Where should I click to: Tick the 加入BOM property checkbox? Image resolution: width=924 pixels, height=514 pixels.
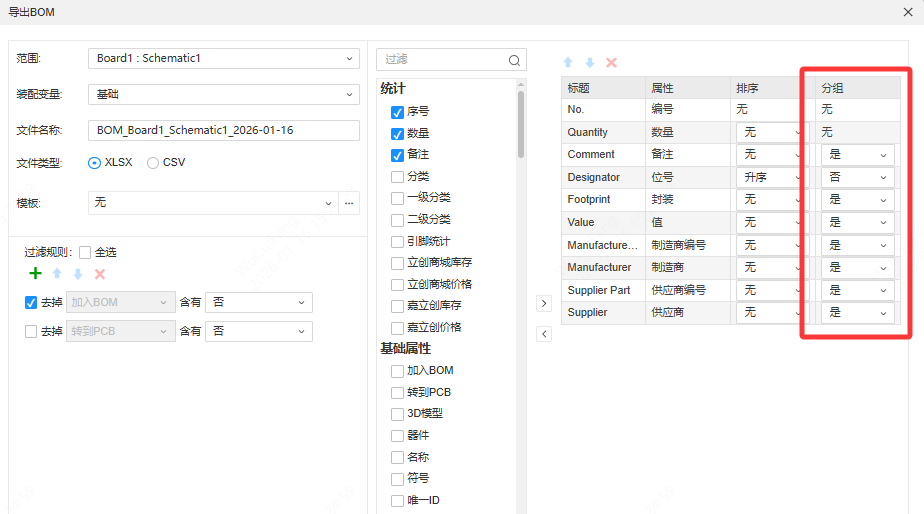tap(397, 371)
